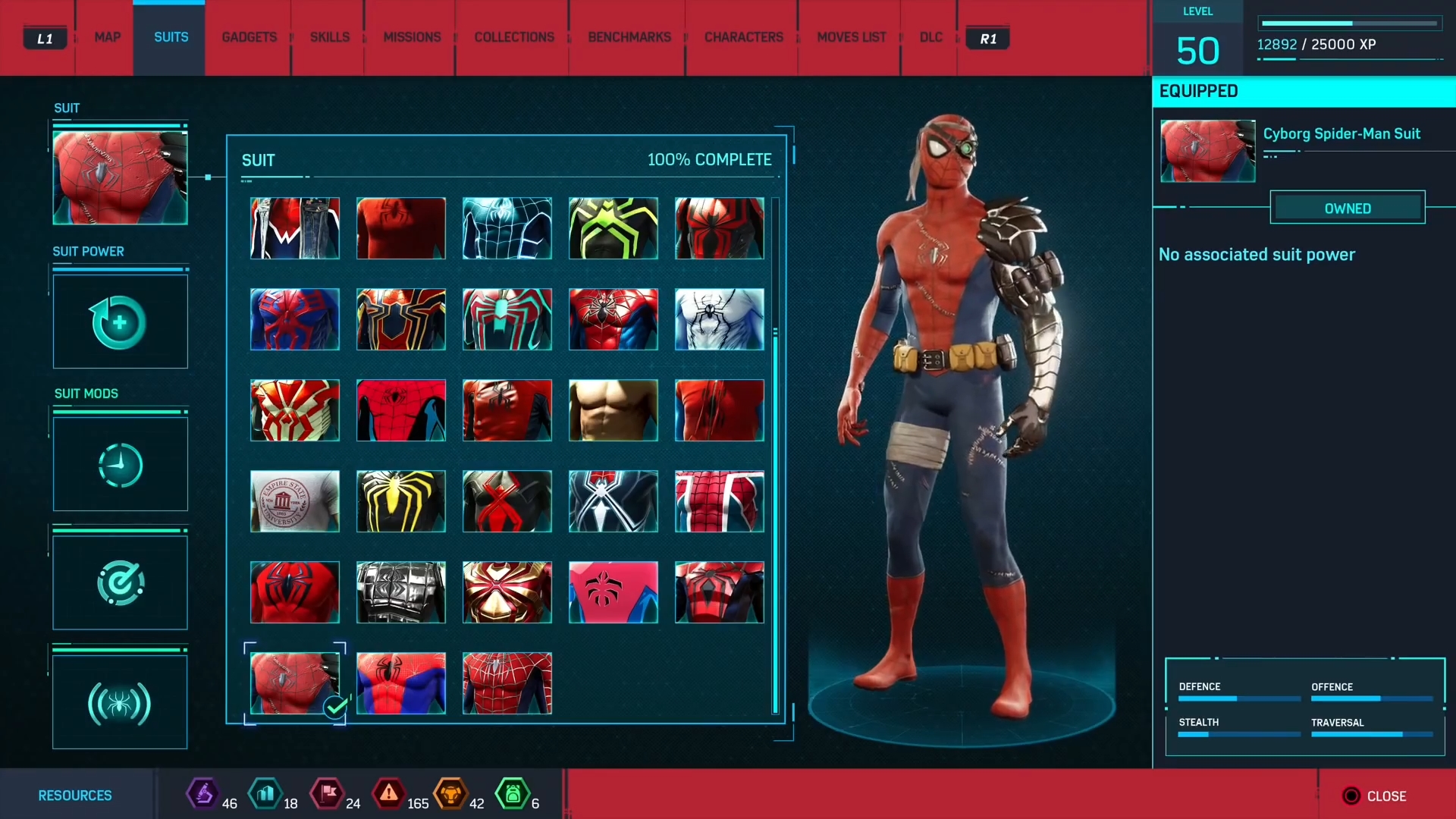Screen dimensions: 1456x819
Task: Click the XP progress bar
Action: (1350, 24)
